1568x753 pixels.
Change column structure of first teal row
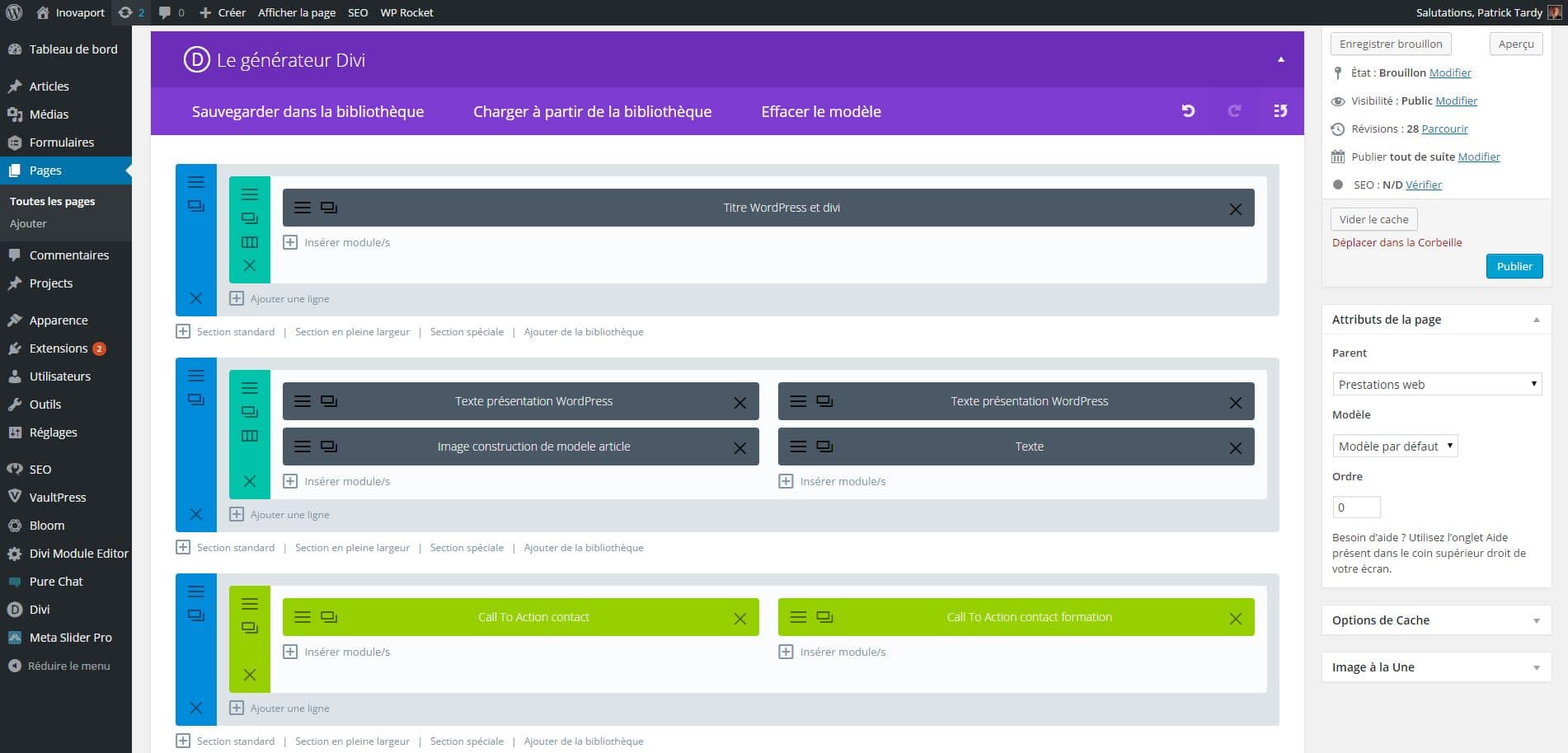(x=249, y=242)
